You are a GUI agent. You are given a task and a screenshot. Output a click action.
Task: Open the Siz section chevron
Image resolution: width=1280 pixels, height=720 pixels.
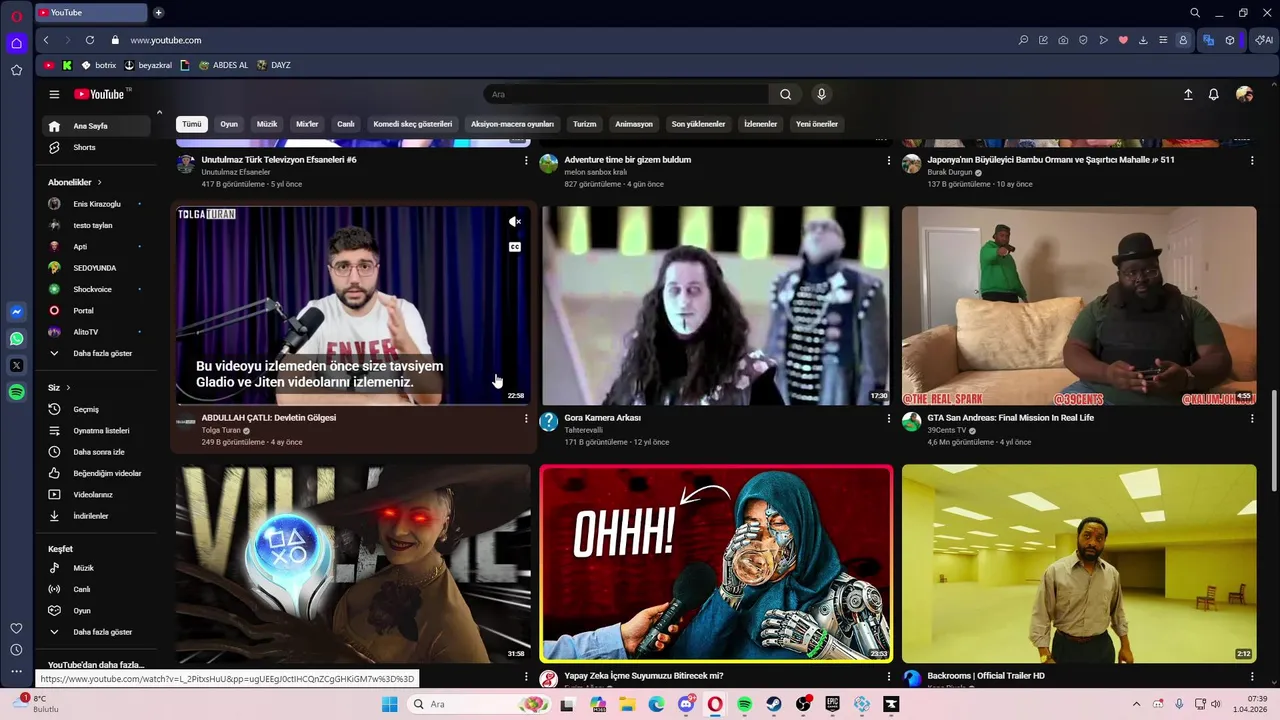[68, 387]
